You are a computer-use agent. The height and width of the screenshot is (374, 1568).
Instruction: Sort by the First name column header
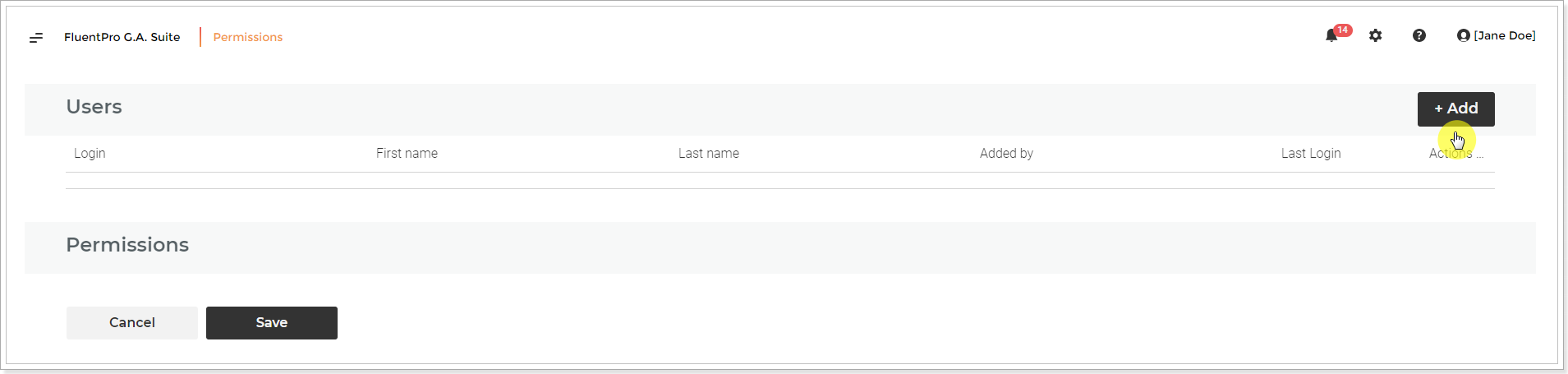[407, 153]
